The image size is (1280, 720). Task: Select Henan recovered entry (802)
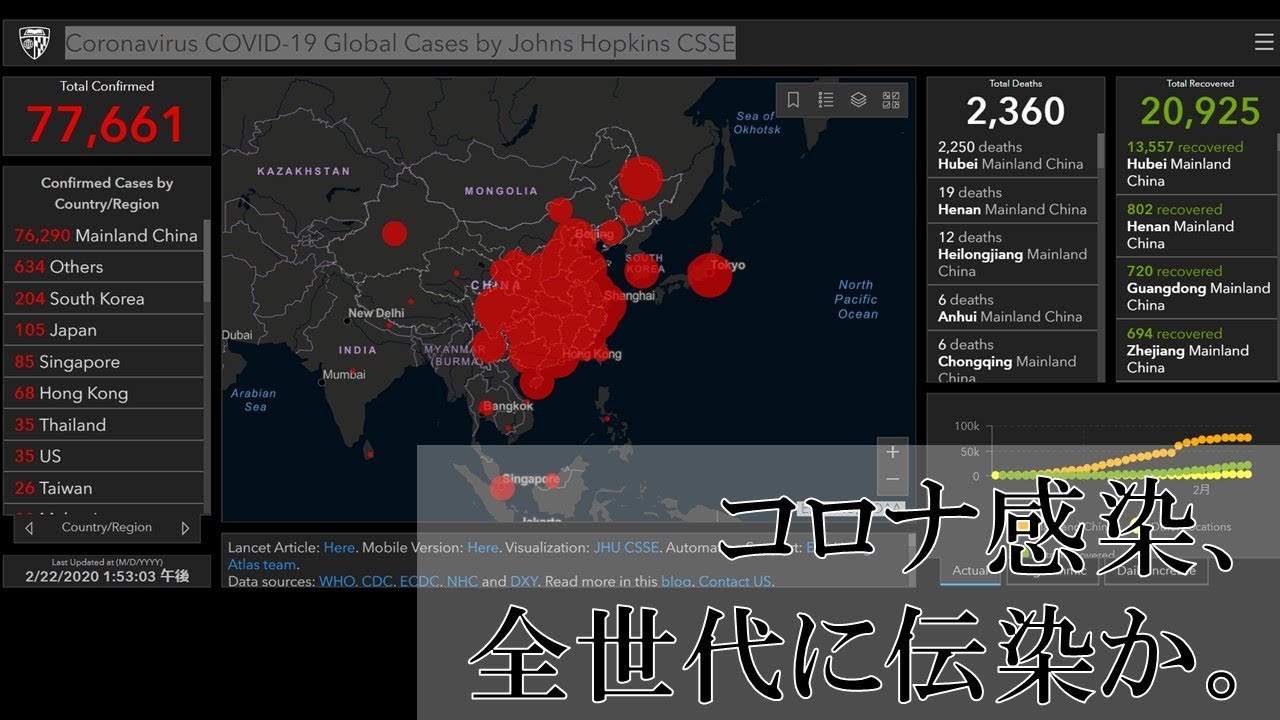tap(1196, 226)
